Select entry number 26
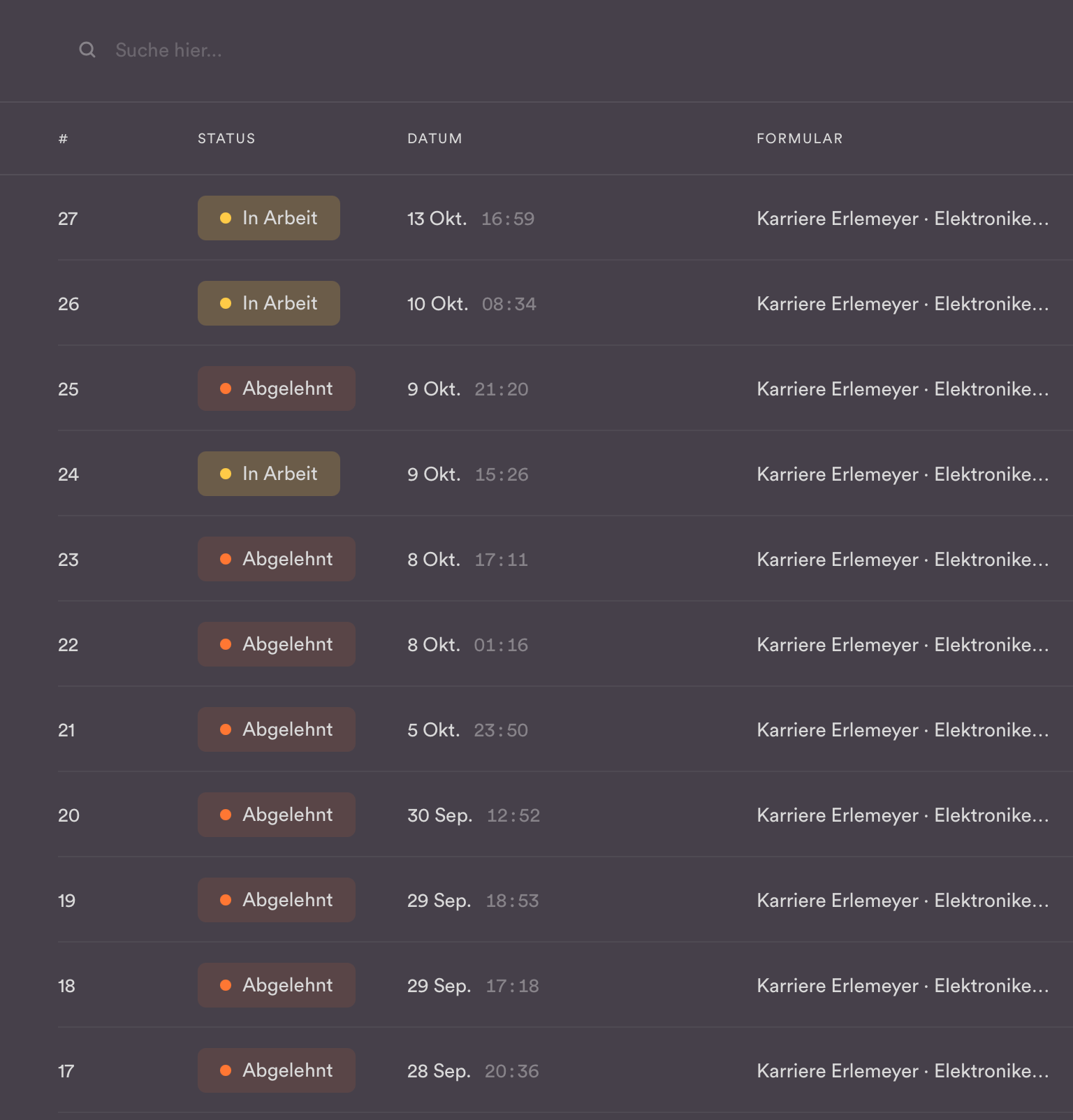Screen dimensions: 1073x1120 coord(68,304)
